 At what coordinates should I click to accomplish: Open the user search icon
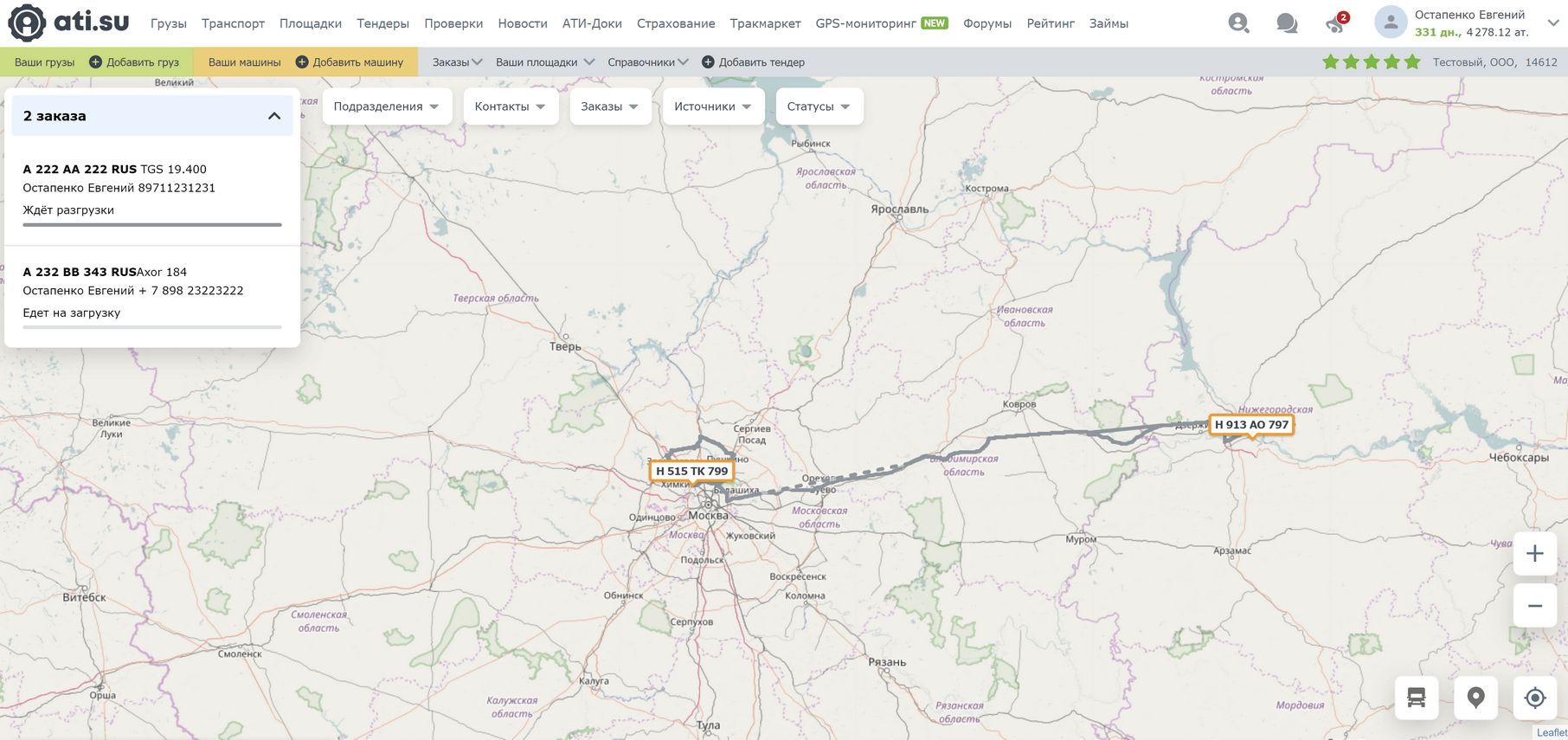1238,23
